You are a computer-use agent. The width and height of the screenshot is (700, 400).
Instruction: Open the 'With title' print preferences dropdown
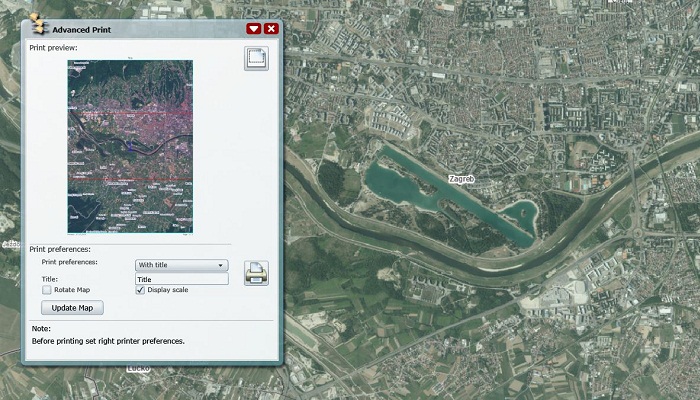pyautogui.click(x=181, y=265)
